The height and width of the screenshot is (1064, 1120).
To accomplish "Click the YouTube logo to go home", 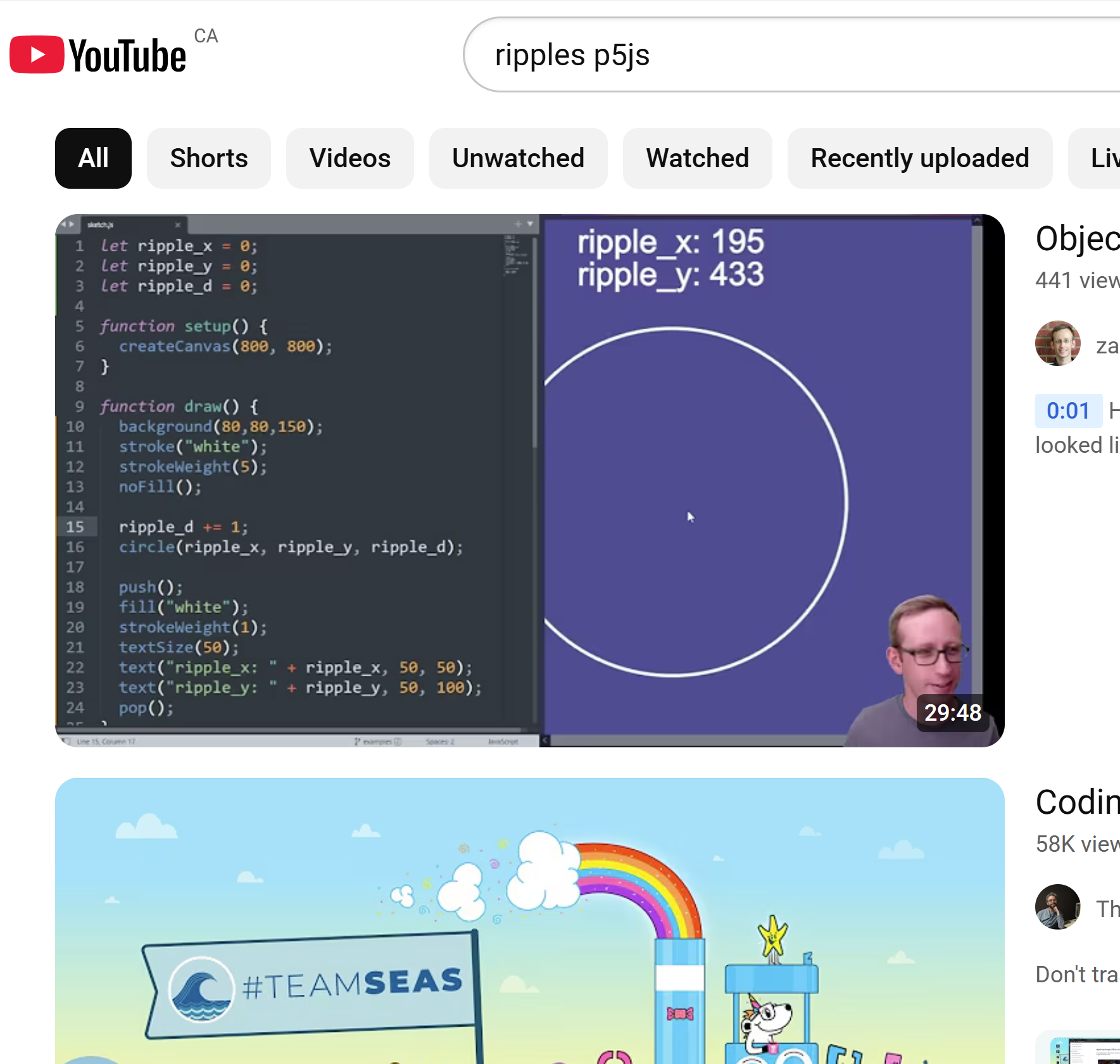I will 98,55.
